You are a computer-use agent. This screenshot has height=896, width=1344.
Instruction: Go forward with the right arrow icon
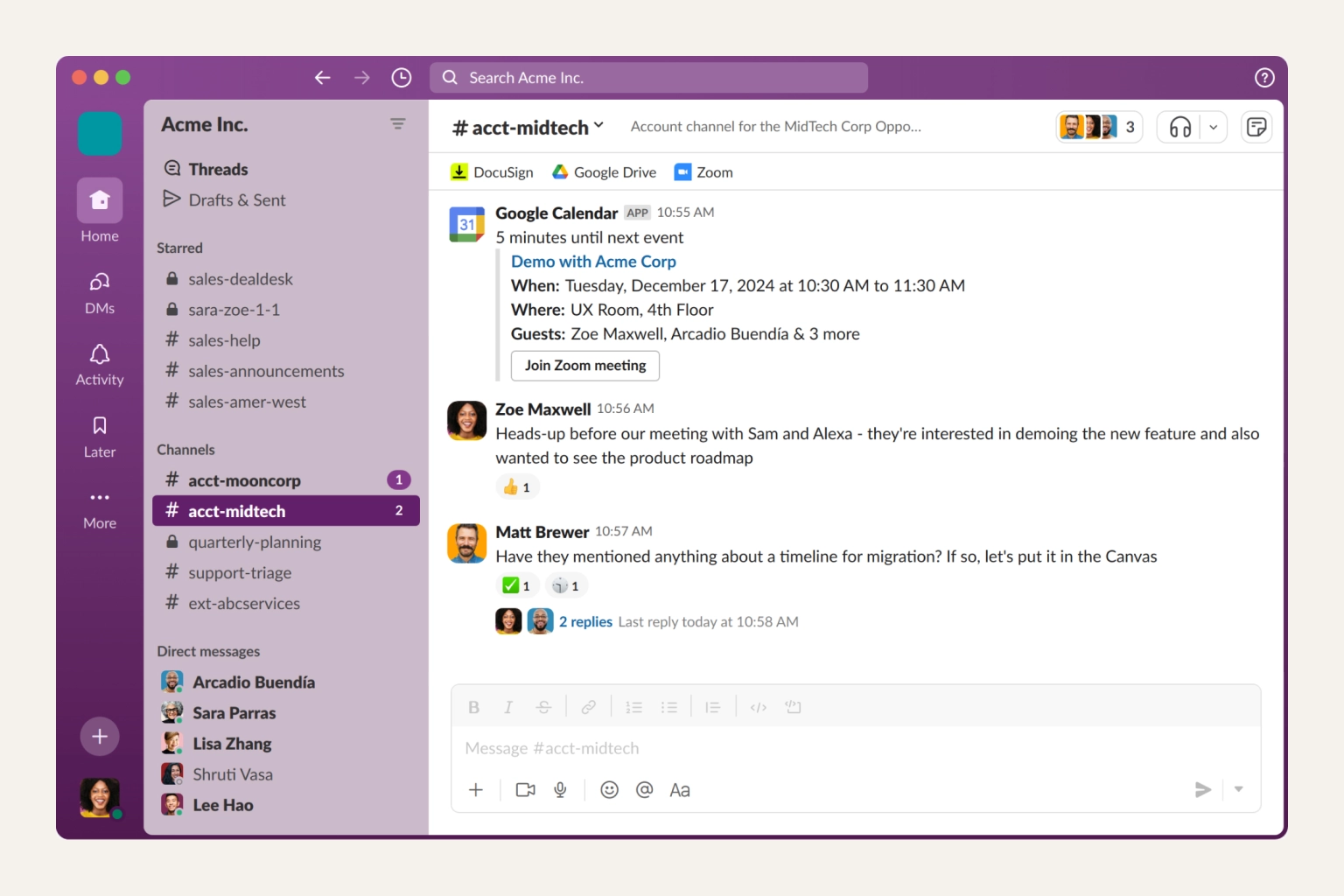click(361, 78)
